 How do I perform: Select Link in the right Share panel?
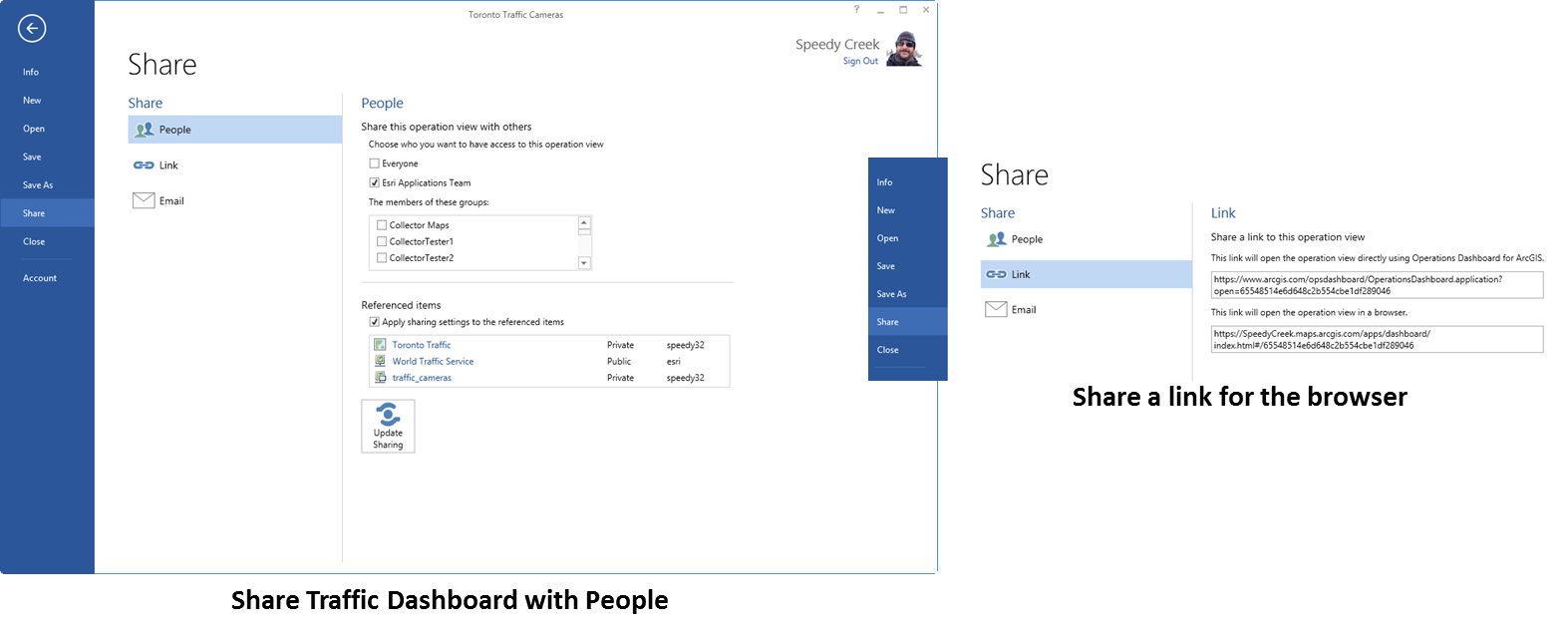(1087, 274)
